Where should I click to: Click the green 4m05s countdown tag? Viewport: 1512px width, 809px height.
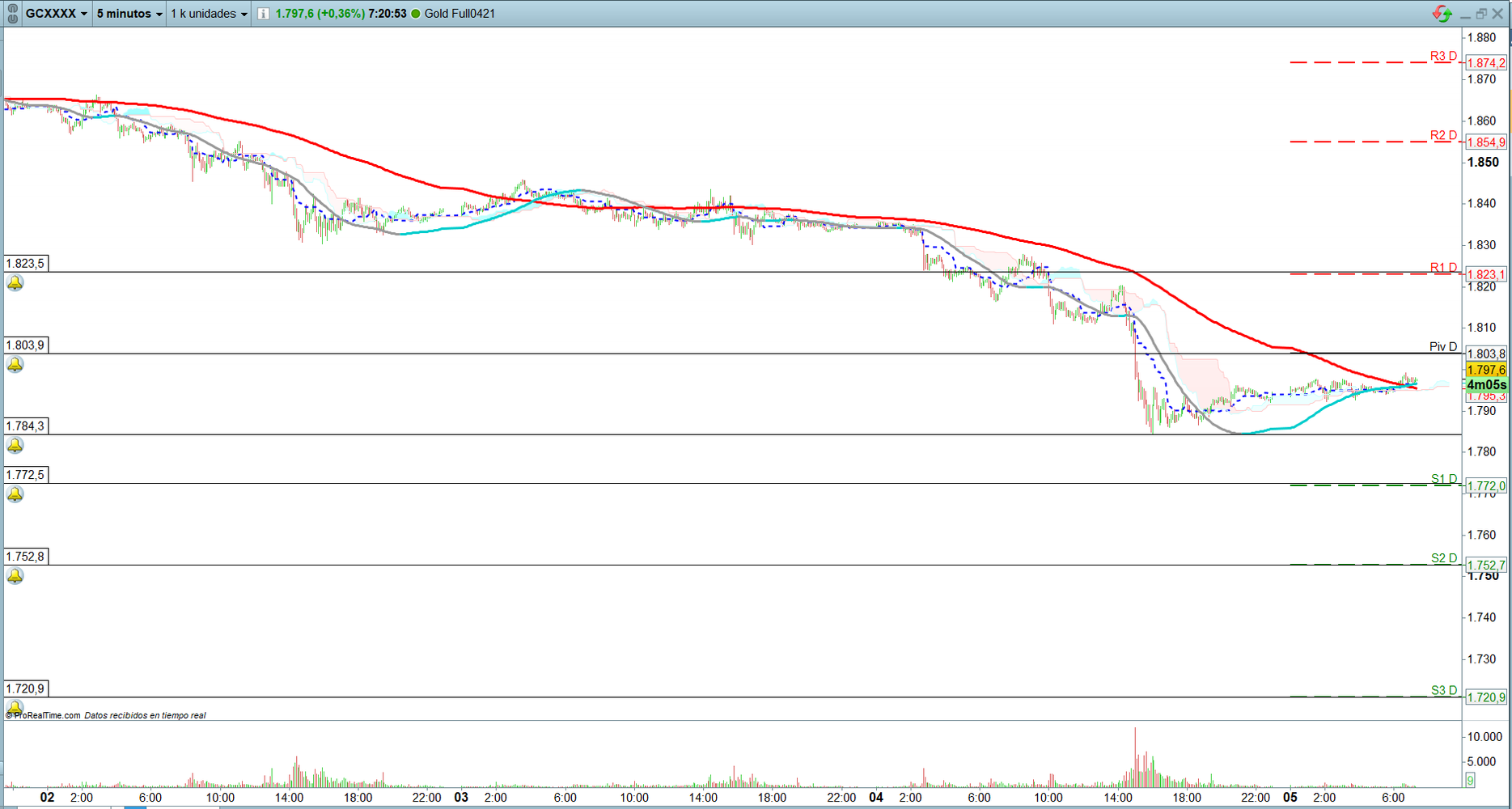(x=1486, y=385)
